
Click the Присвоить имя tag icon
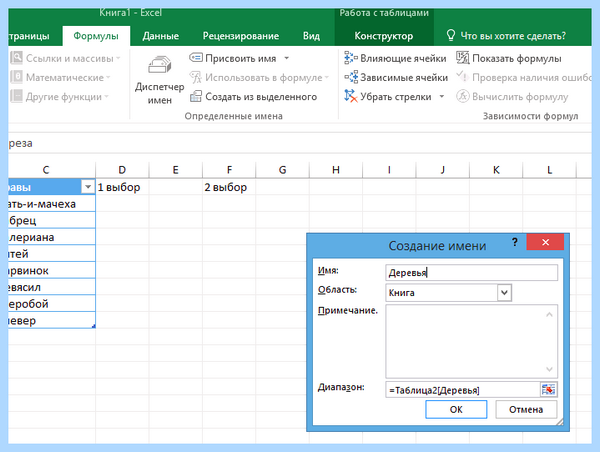(x=196, y=58)
